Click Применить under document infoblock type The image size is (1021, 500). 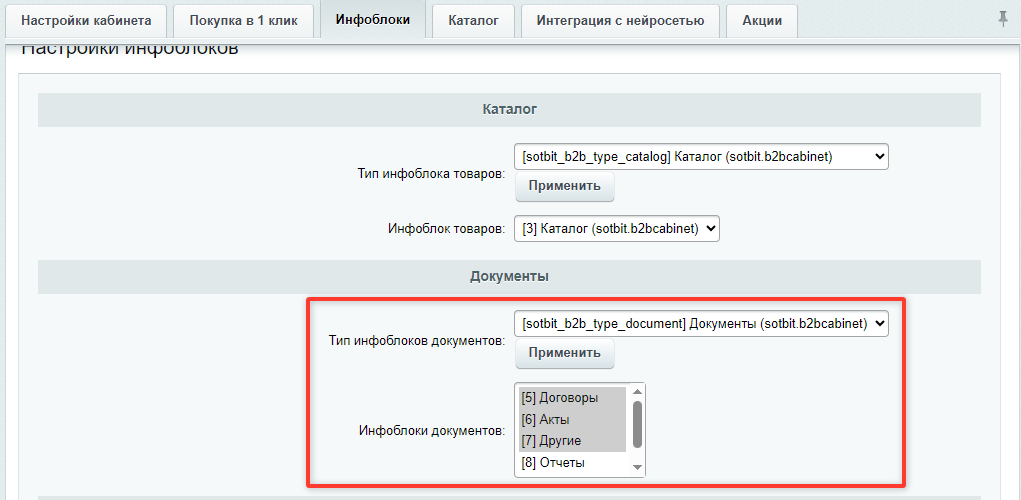(564, 353)
